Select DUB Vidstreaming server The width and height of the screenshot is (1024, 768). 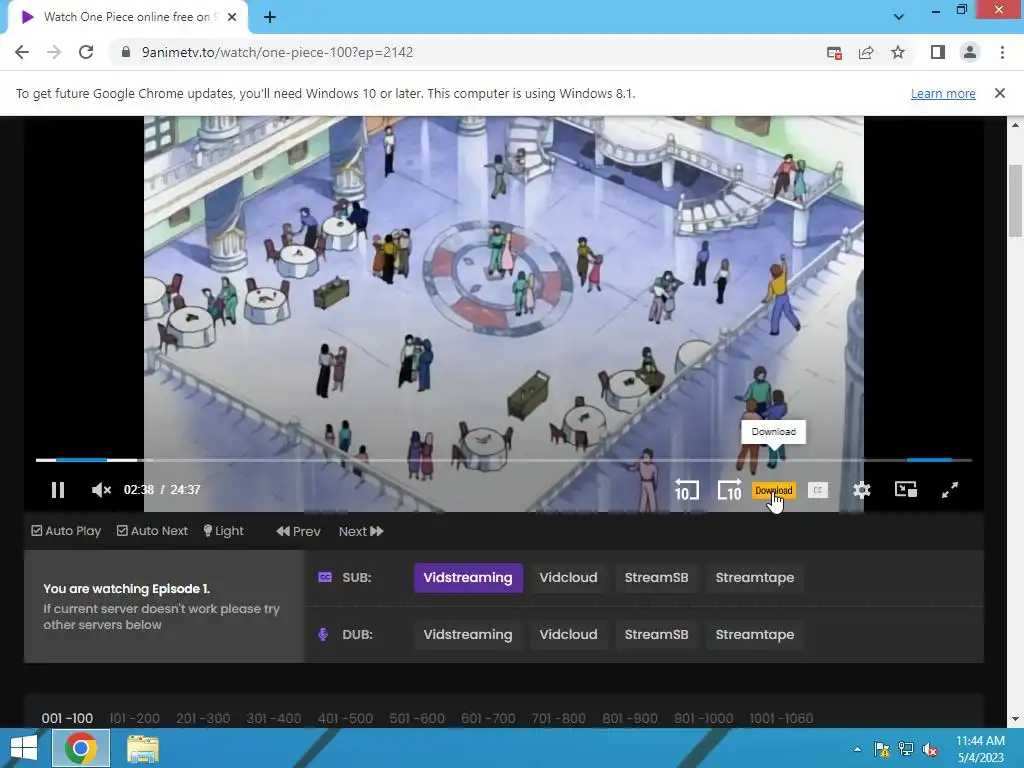[x=468, y=635]
